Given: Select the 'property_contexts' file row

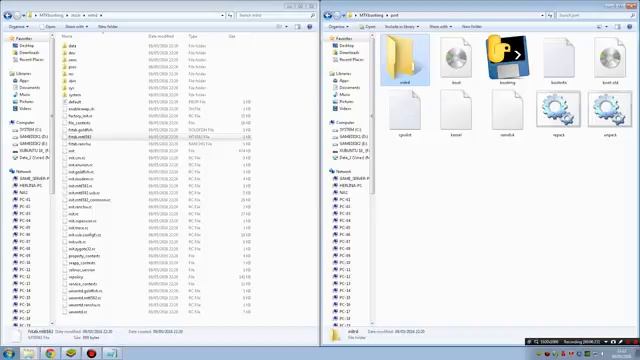Looking at the screenshot, I should coord(156,256).
